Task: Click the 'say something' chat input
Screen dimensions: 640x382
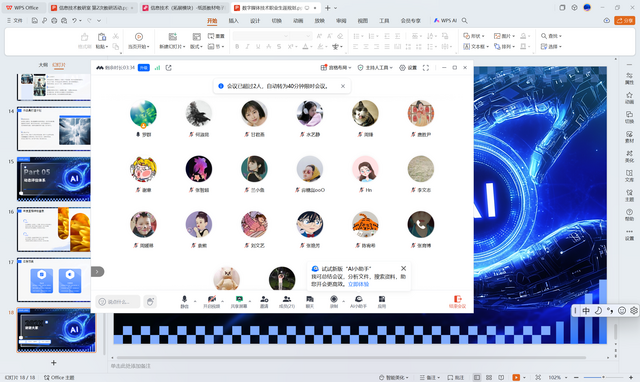Action: [x=118, y=302]
